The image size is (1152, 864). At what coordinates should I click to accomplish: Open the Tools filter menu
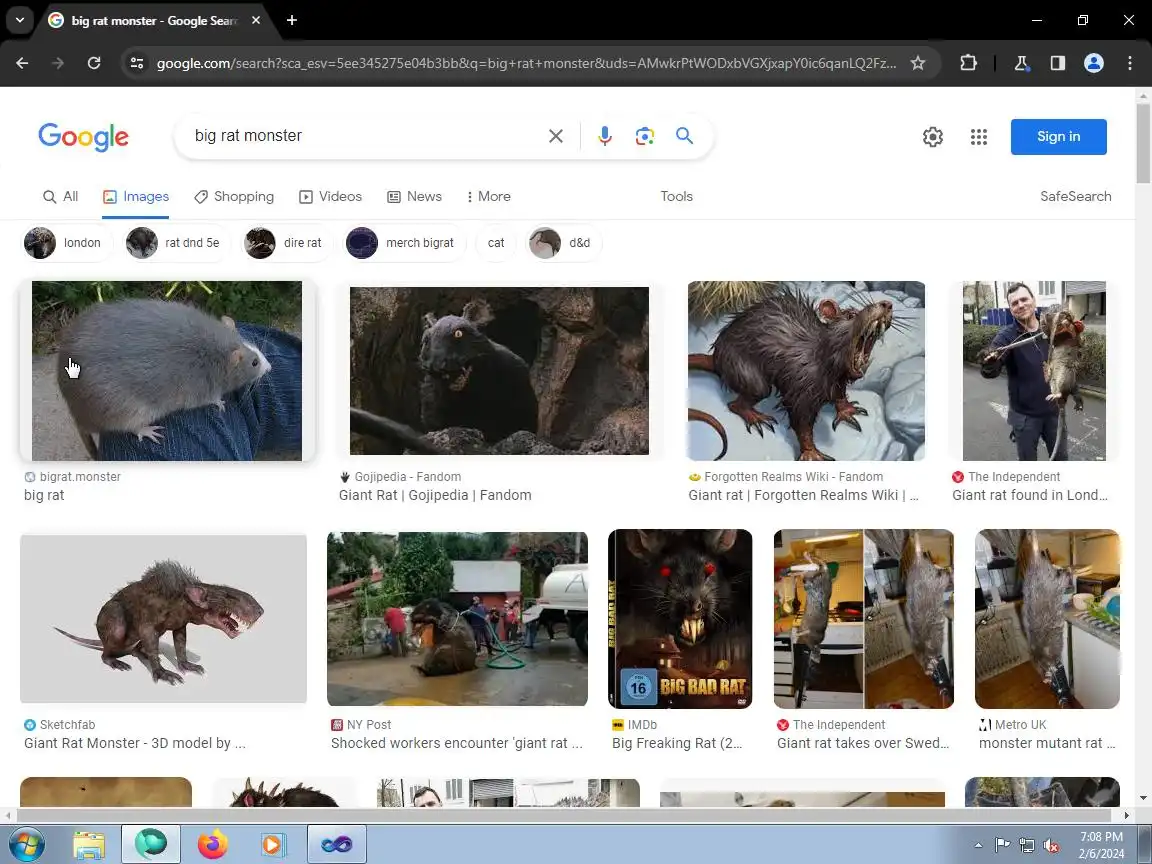(x=677, y=196)
